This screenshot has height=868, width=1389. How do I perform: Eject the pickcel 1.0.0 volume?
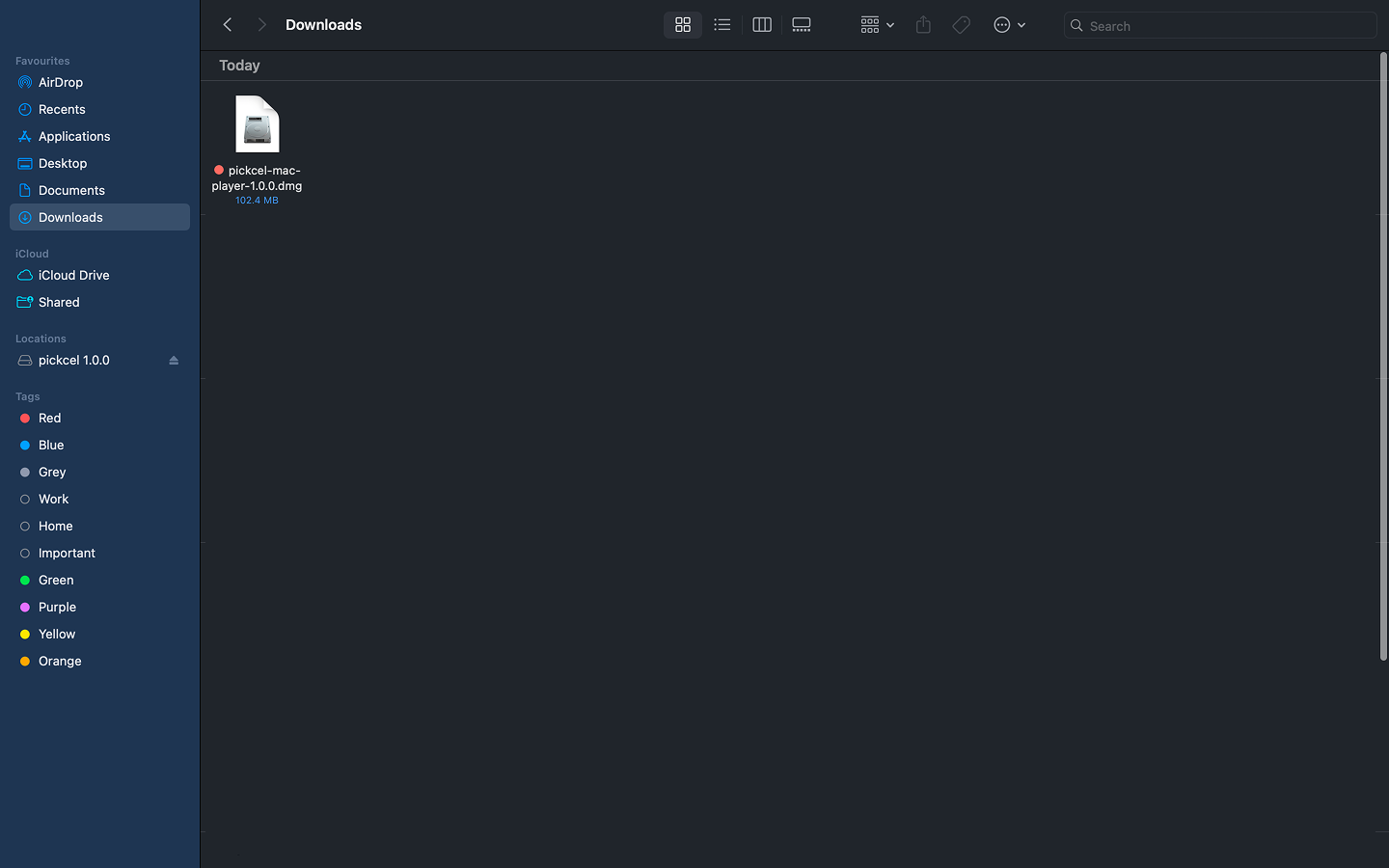(x=174, y=360)
